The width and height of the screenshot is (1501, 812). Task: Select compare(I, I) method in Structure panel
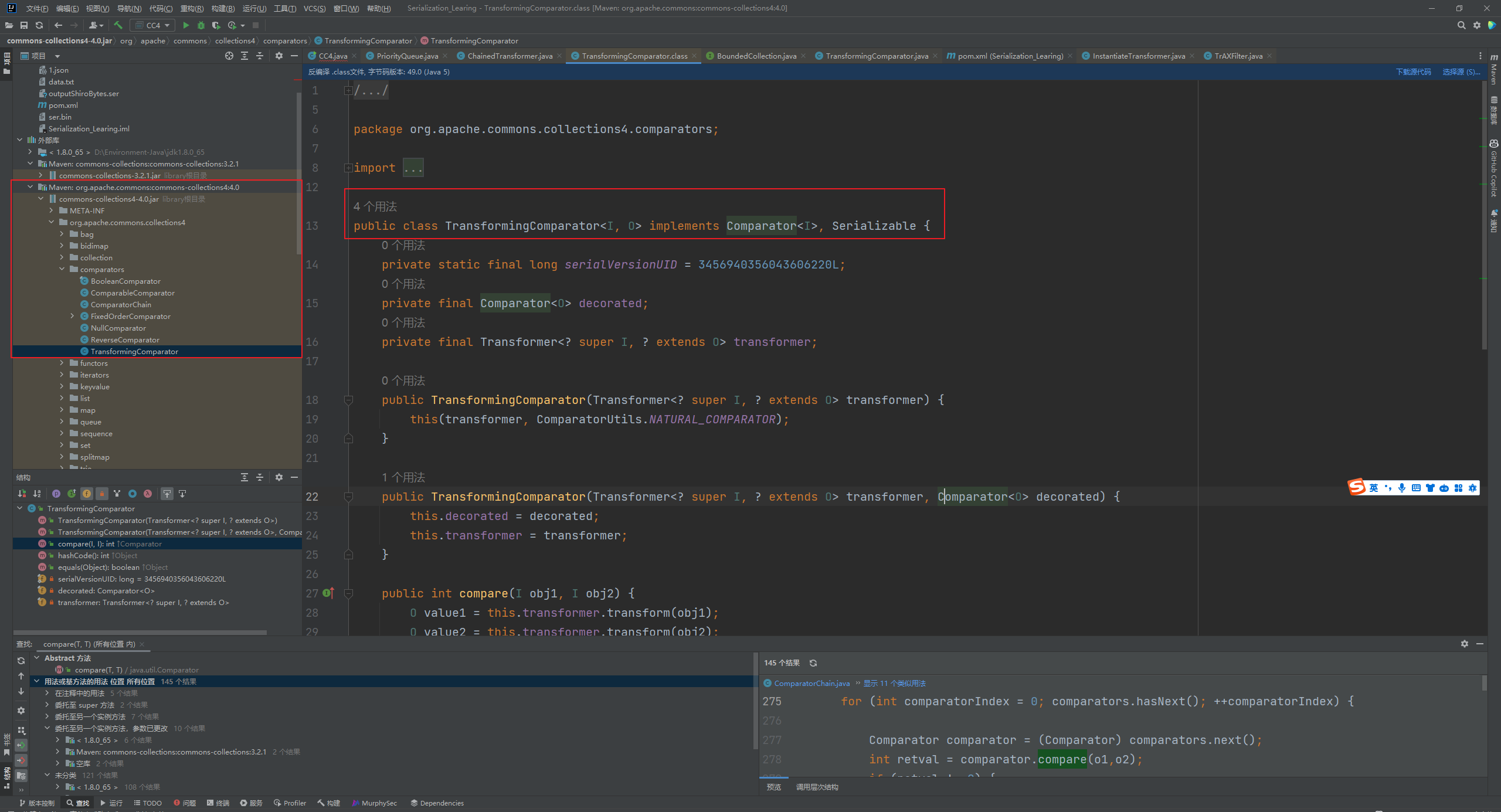(x=157, y=543)
